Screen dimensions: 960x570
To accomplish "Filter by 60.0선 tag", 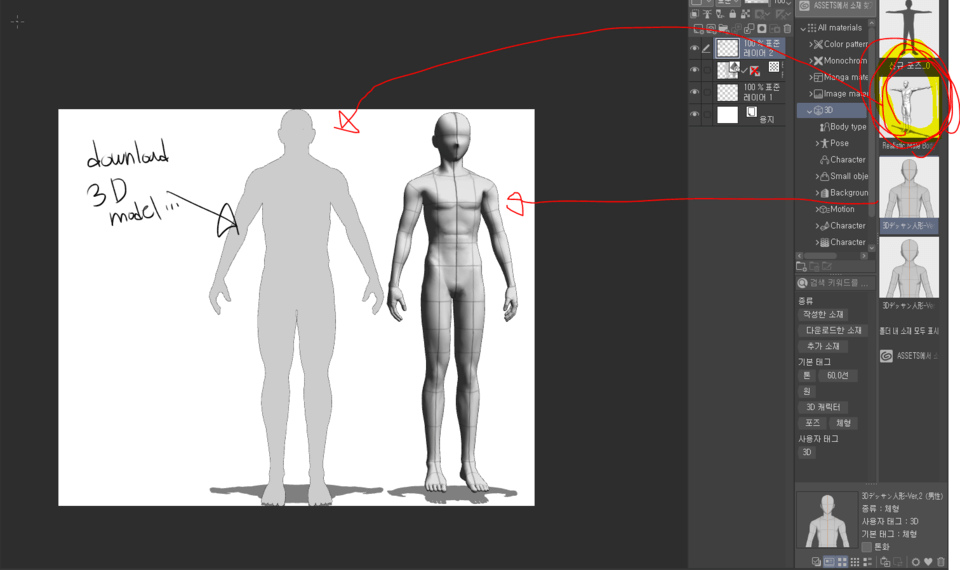I will pyautogui.click(x=838, y=375).
